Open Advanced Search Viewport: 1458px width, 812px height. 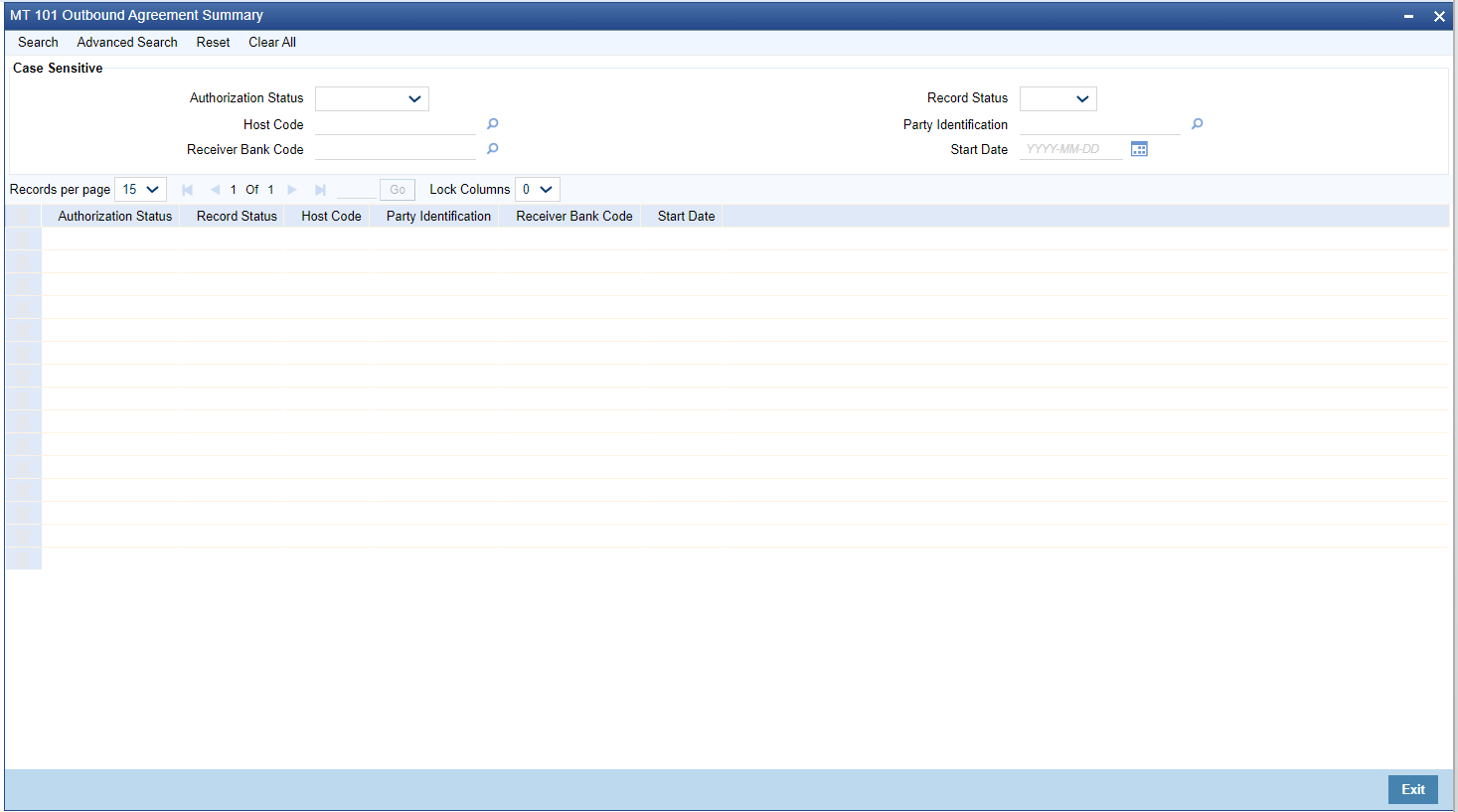(127, 43)
